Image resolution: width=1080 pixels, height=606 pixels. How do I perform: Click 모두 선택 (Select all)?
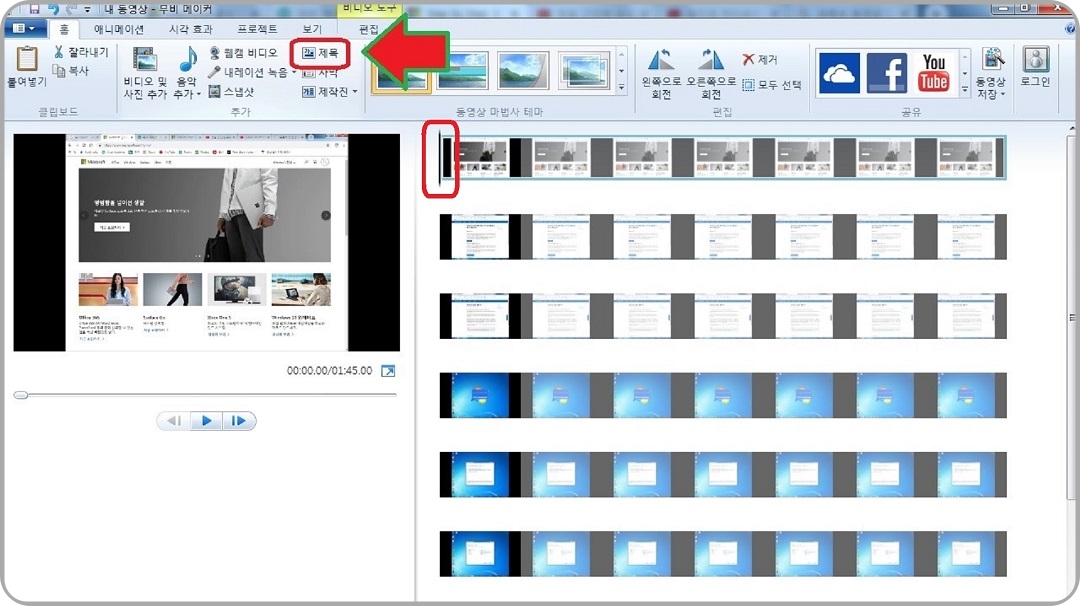pyautogui.click(x=772, y=85)
